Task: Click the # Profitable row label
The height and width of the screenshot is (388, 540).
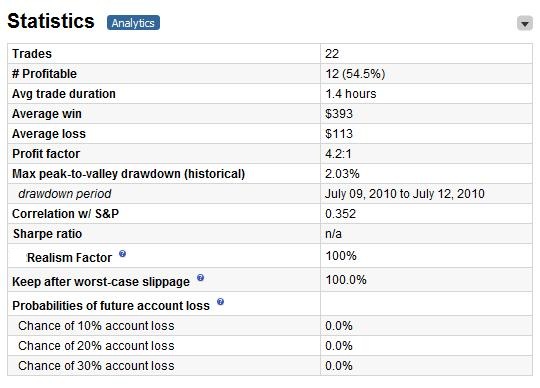Action: pyautogui.click(x=44, y=74)
